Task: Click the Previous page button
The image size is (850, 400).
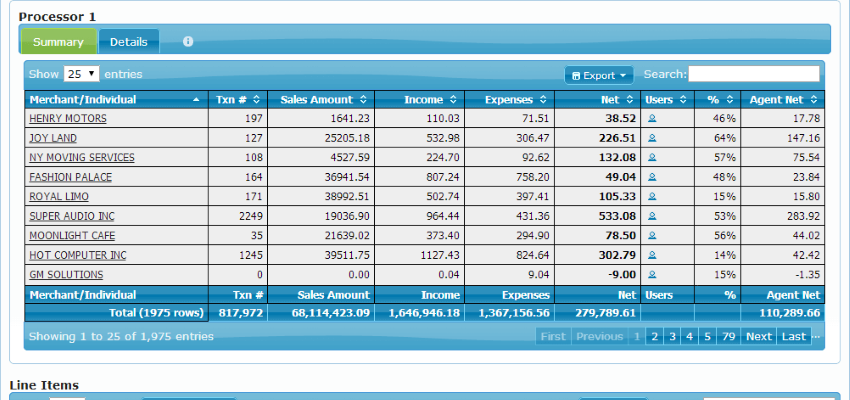Action: [x=600, y=336]
